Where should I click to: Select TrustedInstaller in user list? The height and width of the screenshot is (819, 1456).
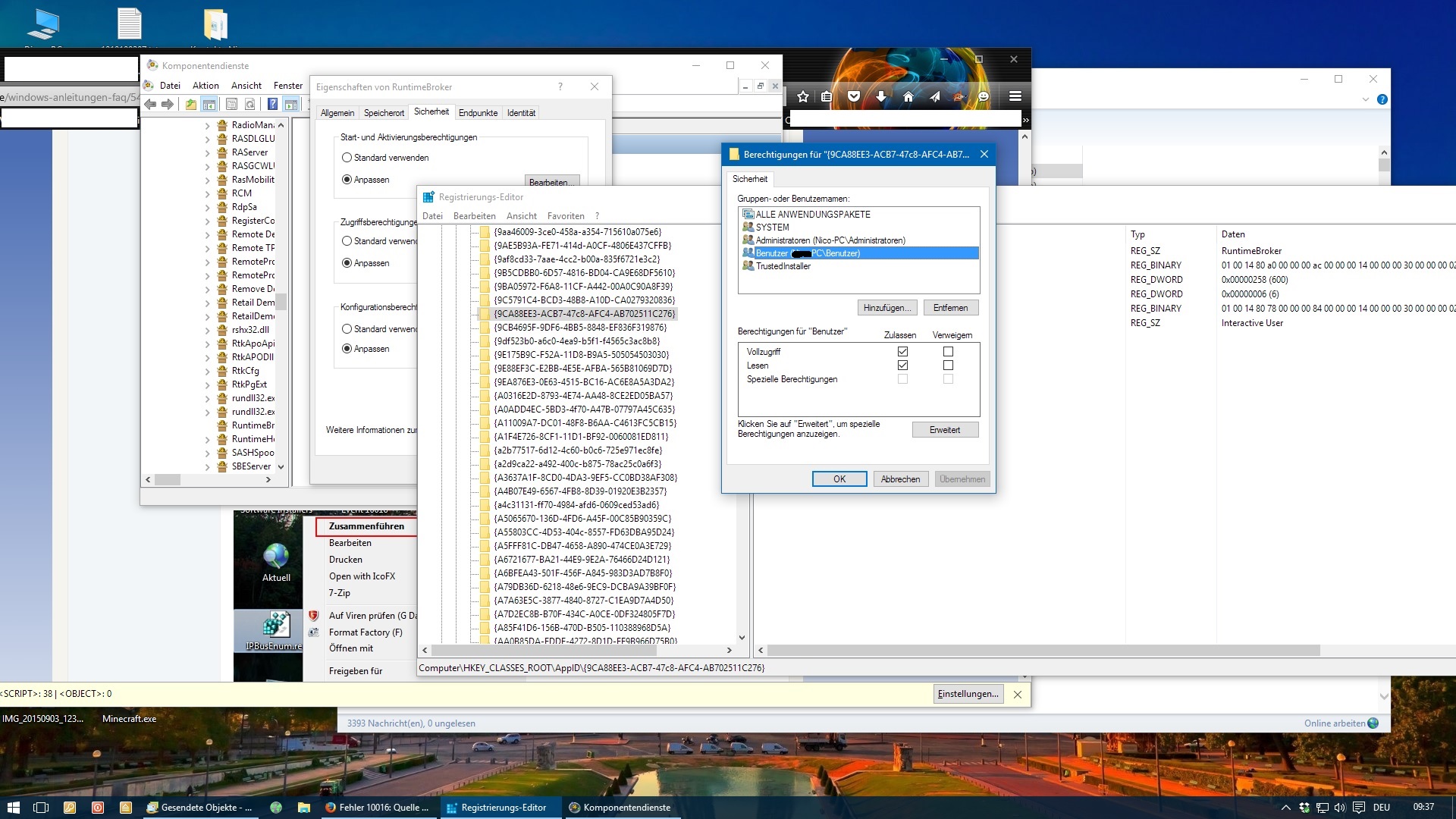coord(783,266)
